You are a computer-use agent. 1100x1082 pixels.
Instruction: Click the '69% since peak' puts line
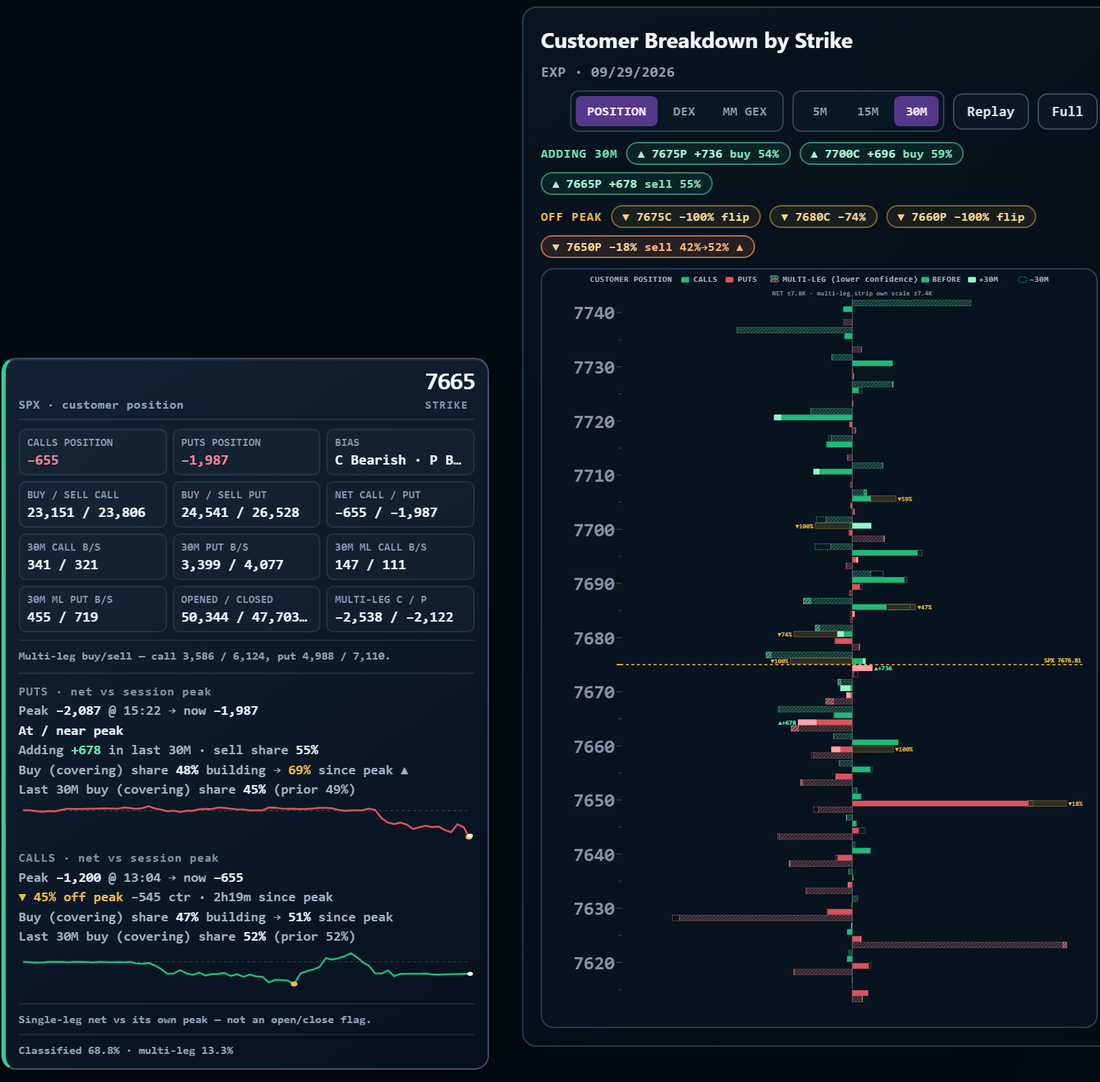tap(213, 770)
